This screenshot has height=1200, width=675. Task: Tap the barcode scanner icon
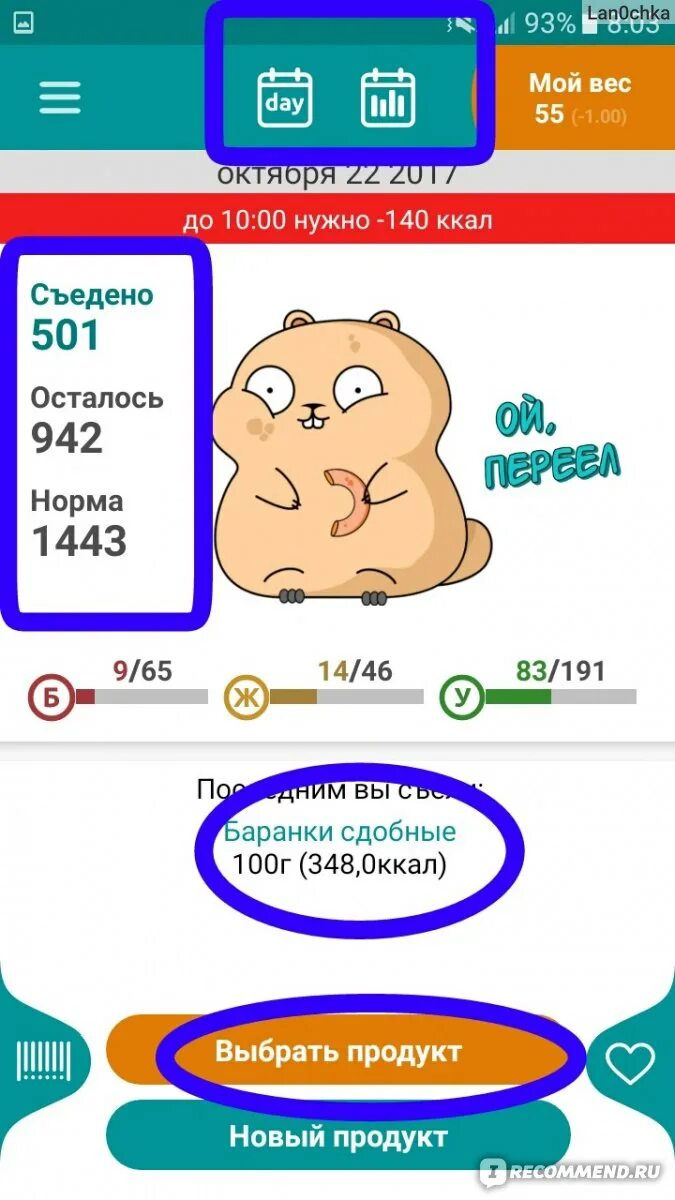[x=44, y=1060]
